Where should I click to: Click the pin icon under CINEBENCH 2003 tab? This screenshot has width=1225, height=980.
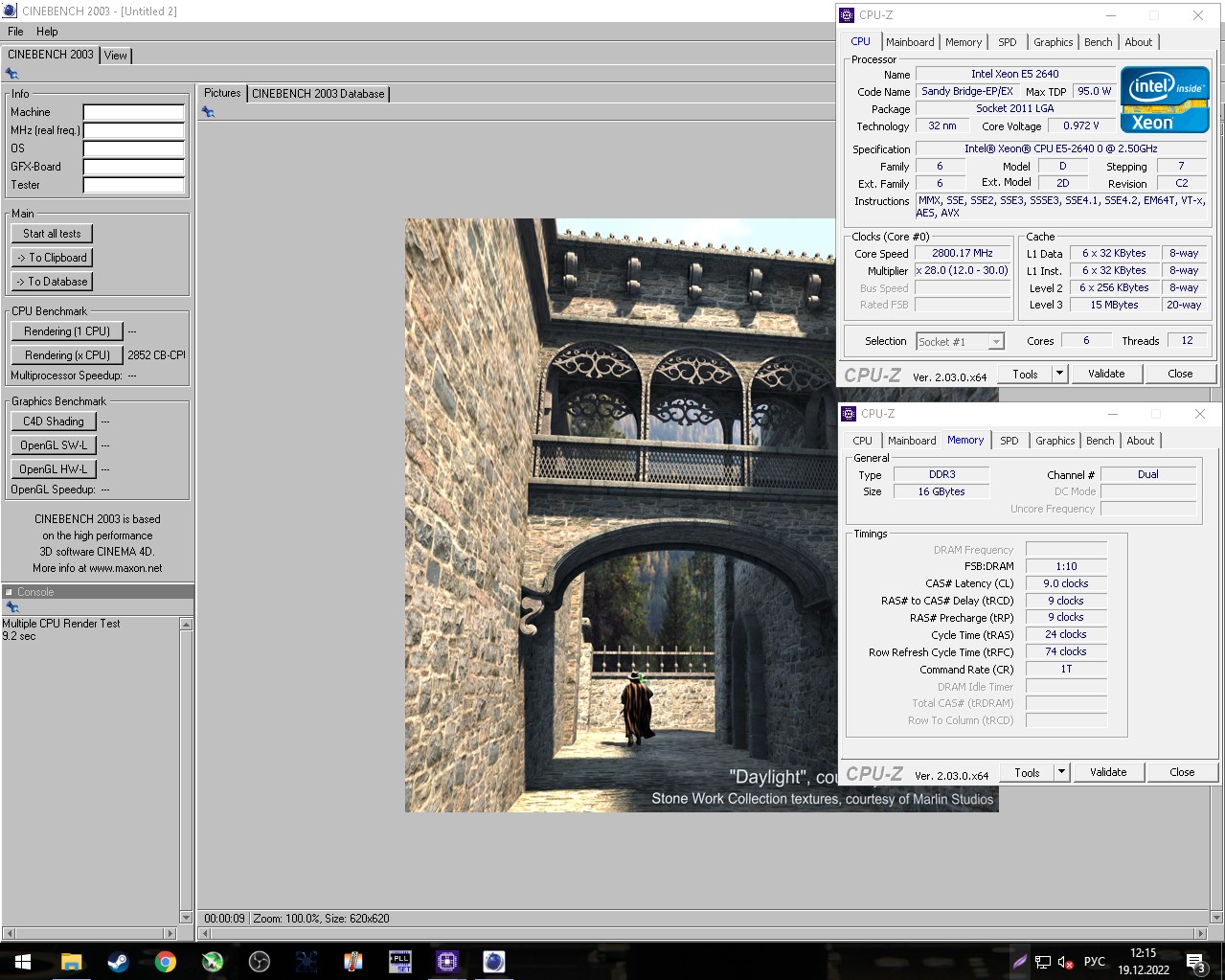[x=11, y=74]
